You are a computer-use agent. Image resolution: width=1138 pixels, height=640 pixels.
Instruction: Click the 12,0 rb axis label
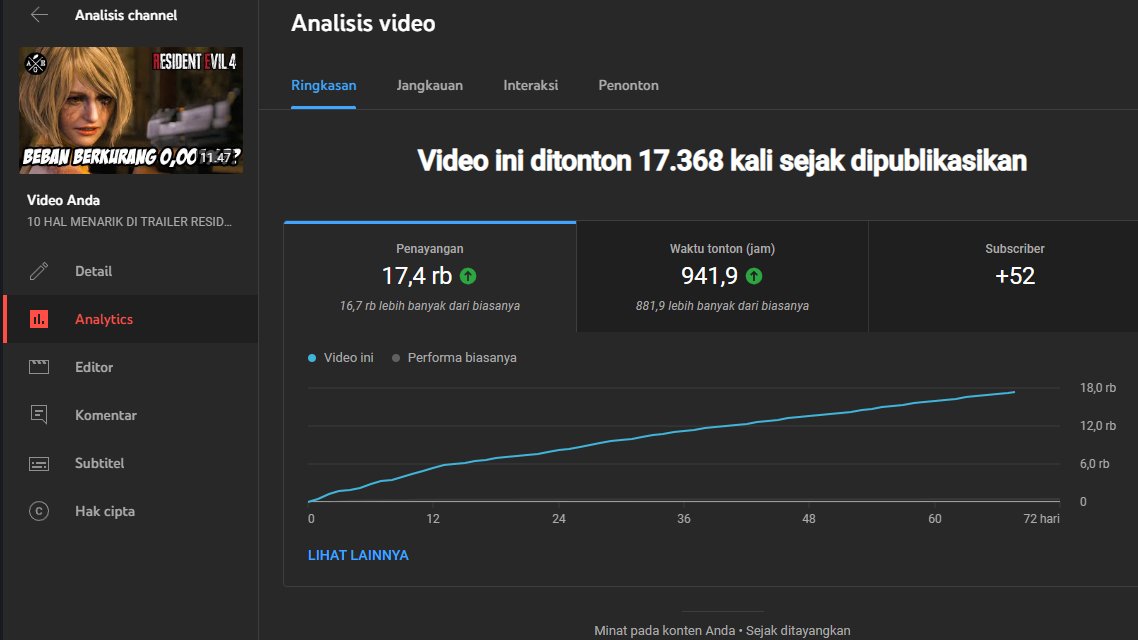tap(1097, 425)
